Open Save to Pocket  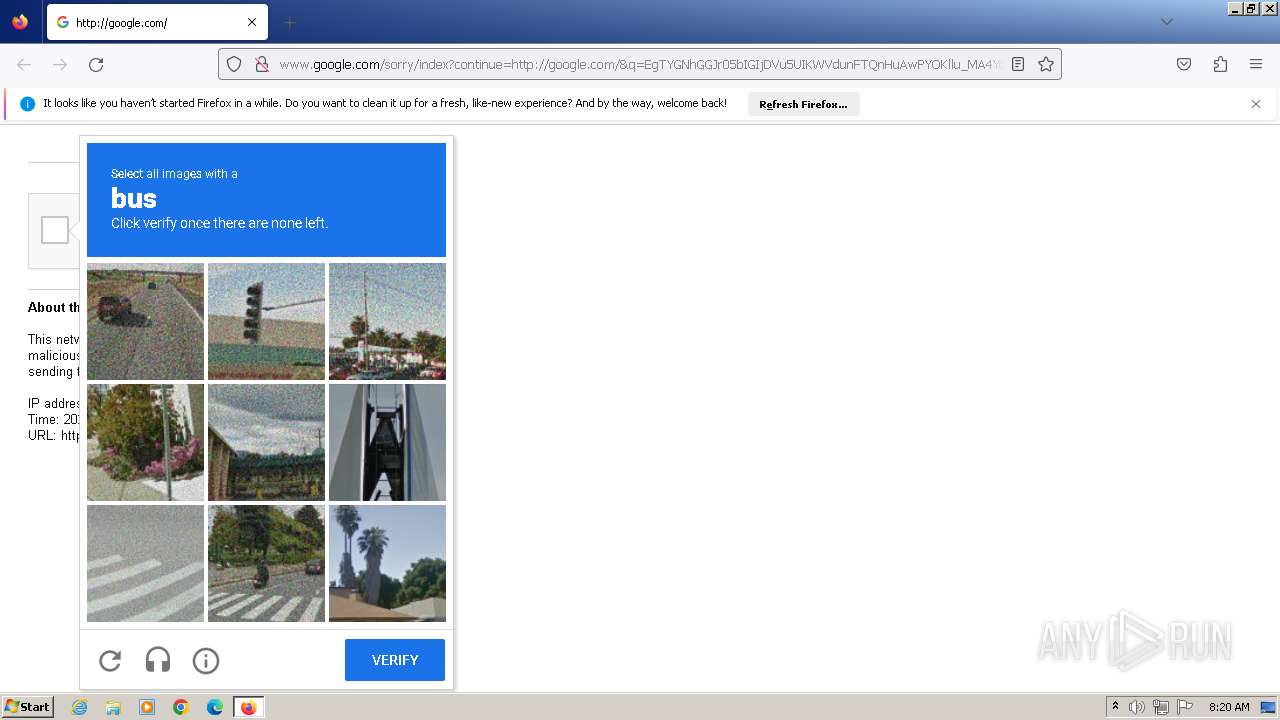click(1184, 64)
